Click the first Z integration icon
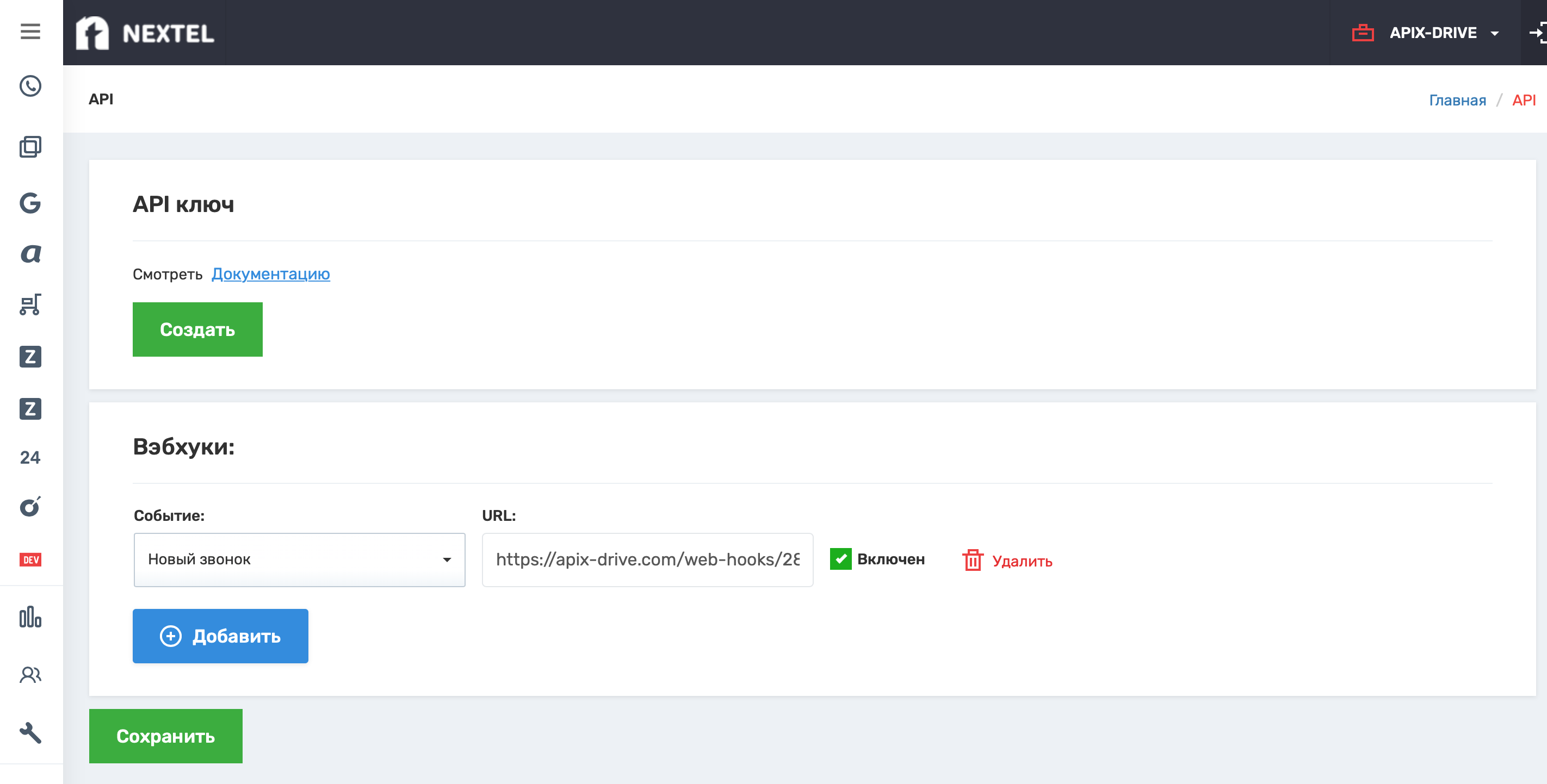1547x784 pixels. tap(30, 357)
